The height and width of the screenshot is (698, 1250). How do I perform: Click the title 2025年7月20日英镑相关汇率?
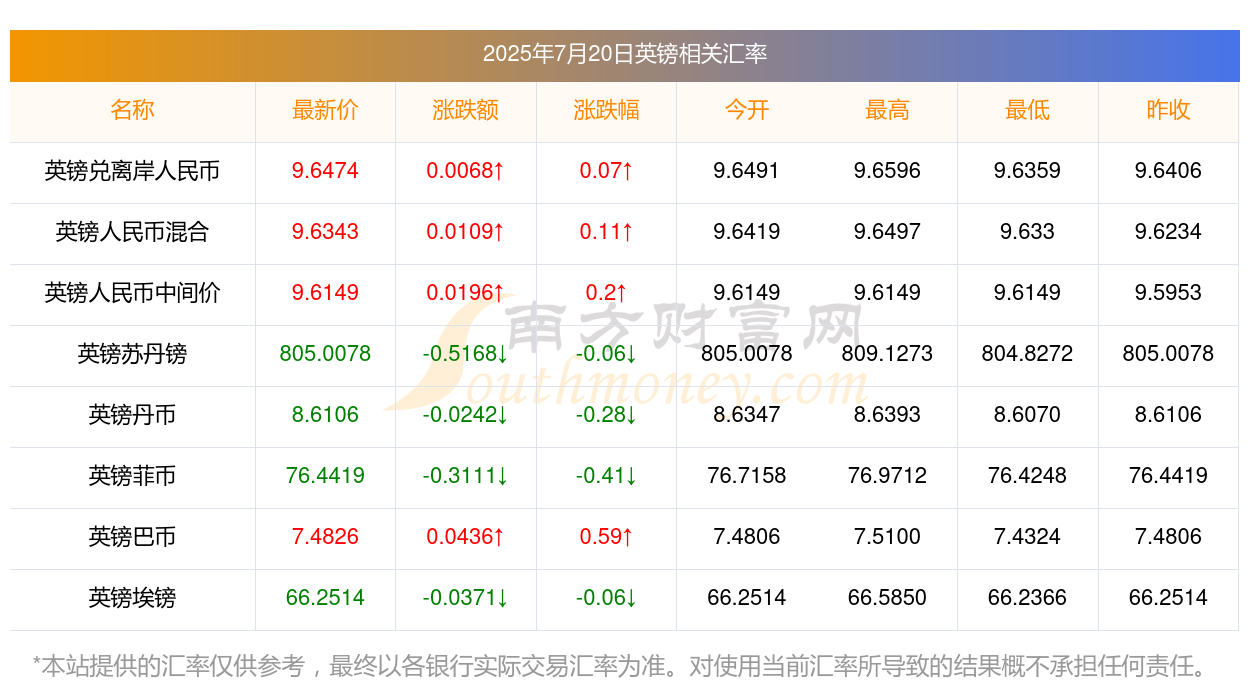point(625,54)
